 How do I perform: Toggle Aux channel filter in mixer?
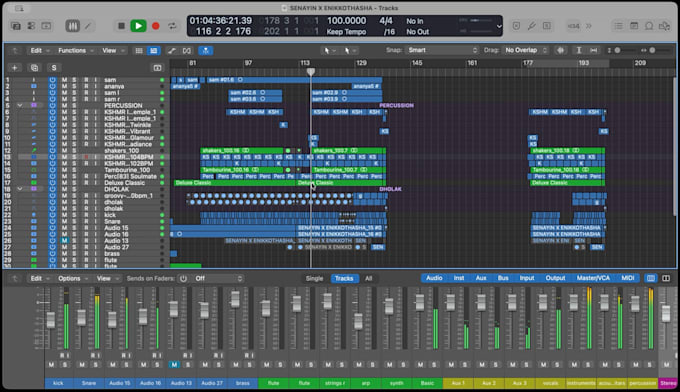481,278
